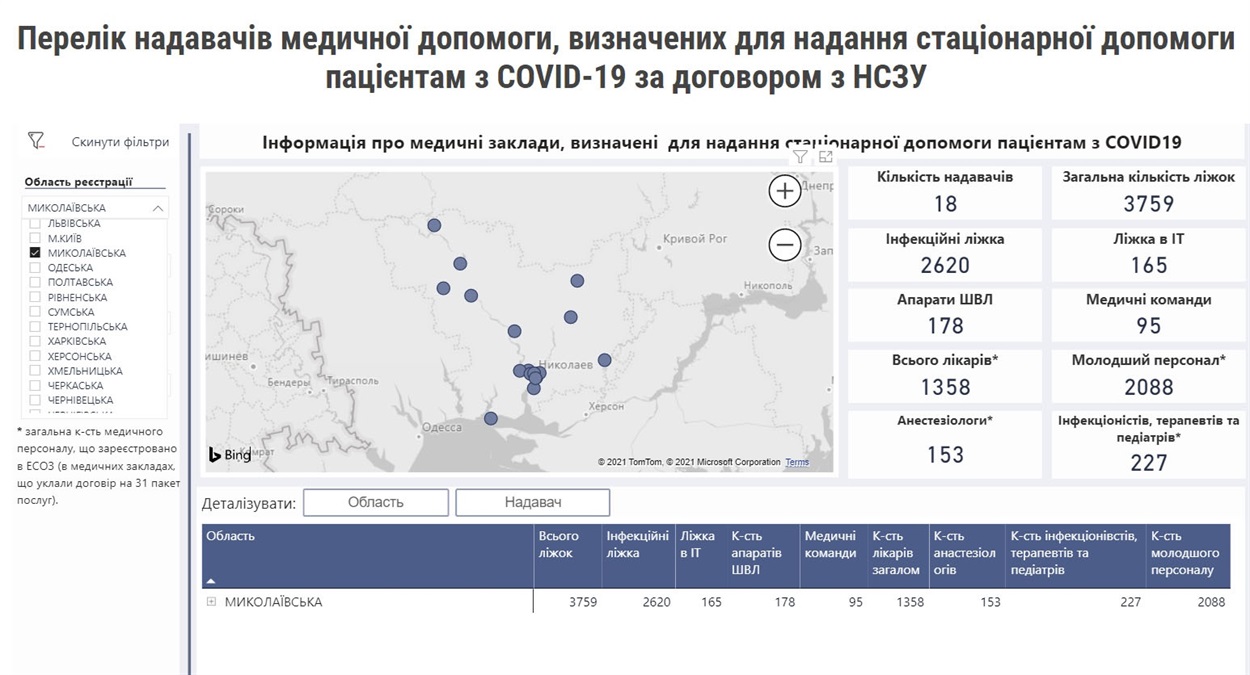Viewport: 1250px width, 675px height.
Task: Click the filter funnel icon beside Скинути фільтри
Action: (36, 141)
